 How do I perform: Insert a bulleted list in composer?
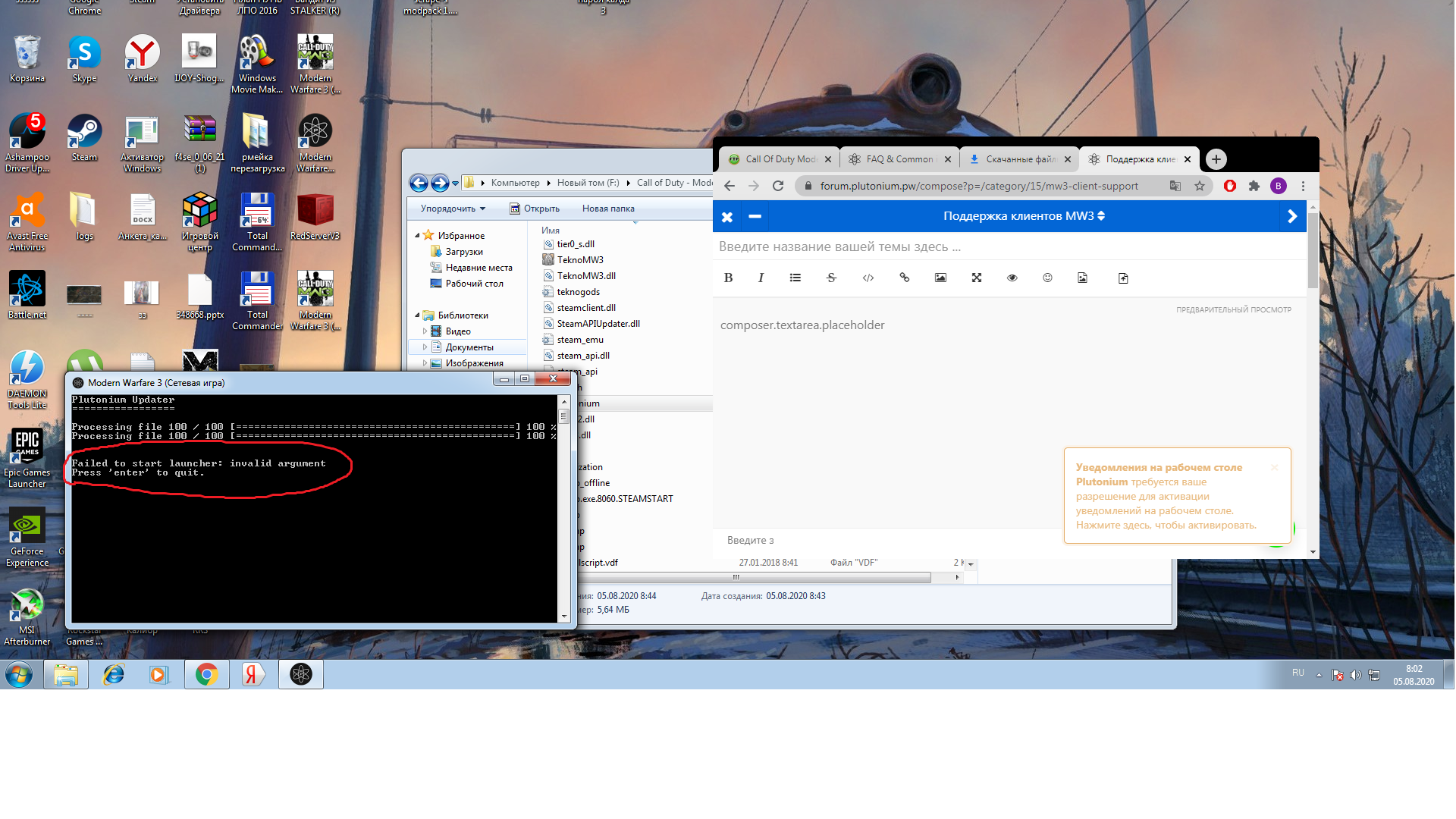tap(795, 278)
